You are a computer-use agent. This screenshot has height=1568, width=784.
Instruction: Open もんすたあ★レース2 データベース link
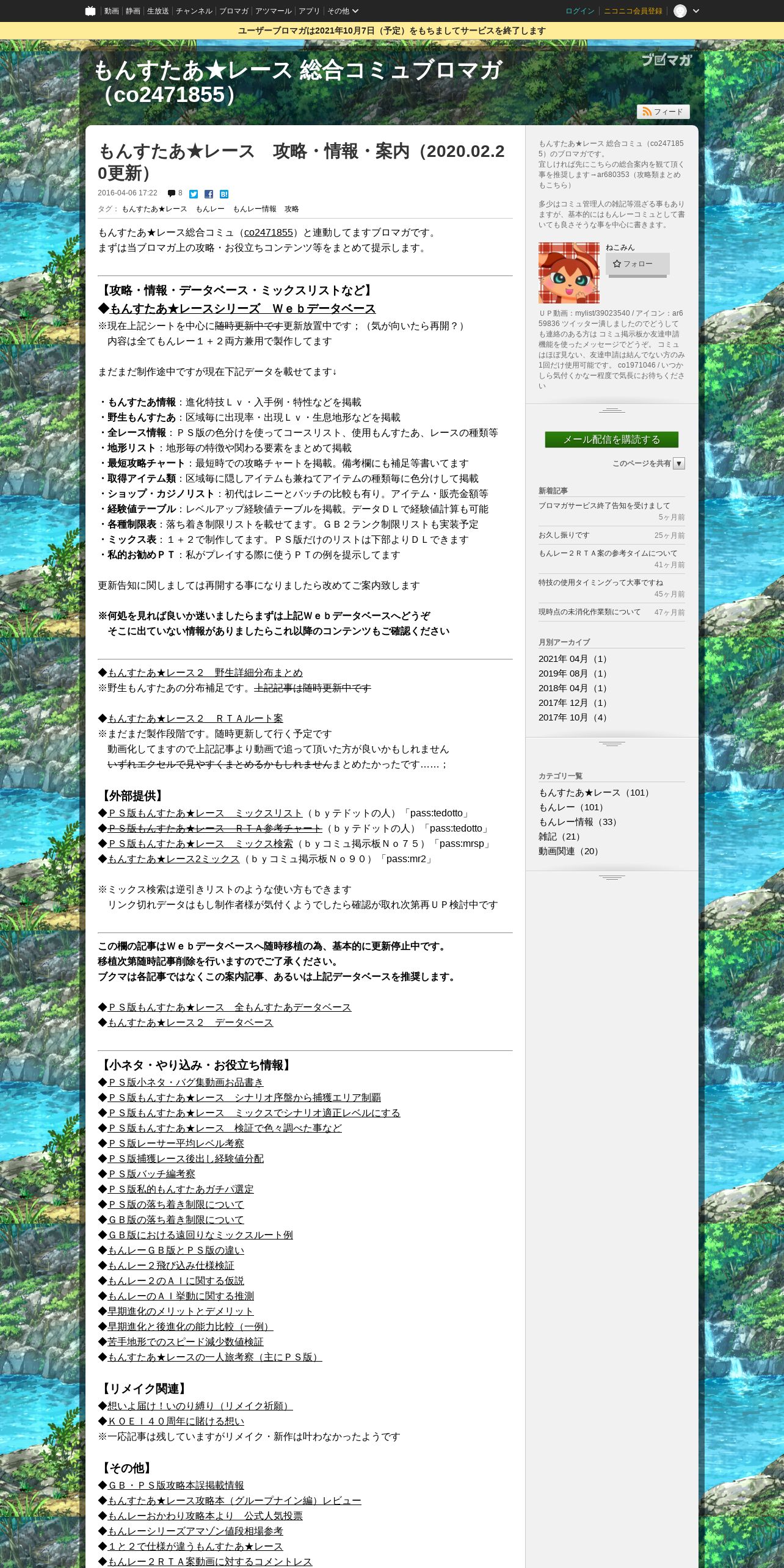click(x=191, y=1023)
